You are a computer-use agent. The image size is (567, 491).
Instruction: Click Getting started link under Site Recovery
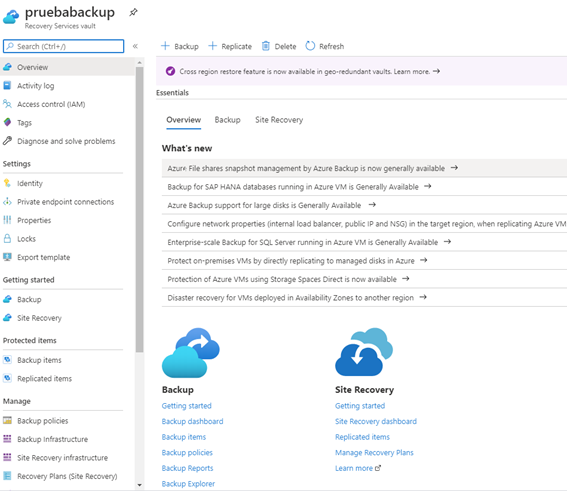(360, 406)
